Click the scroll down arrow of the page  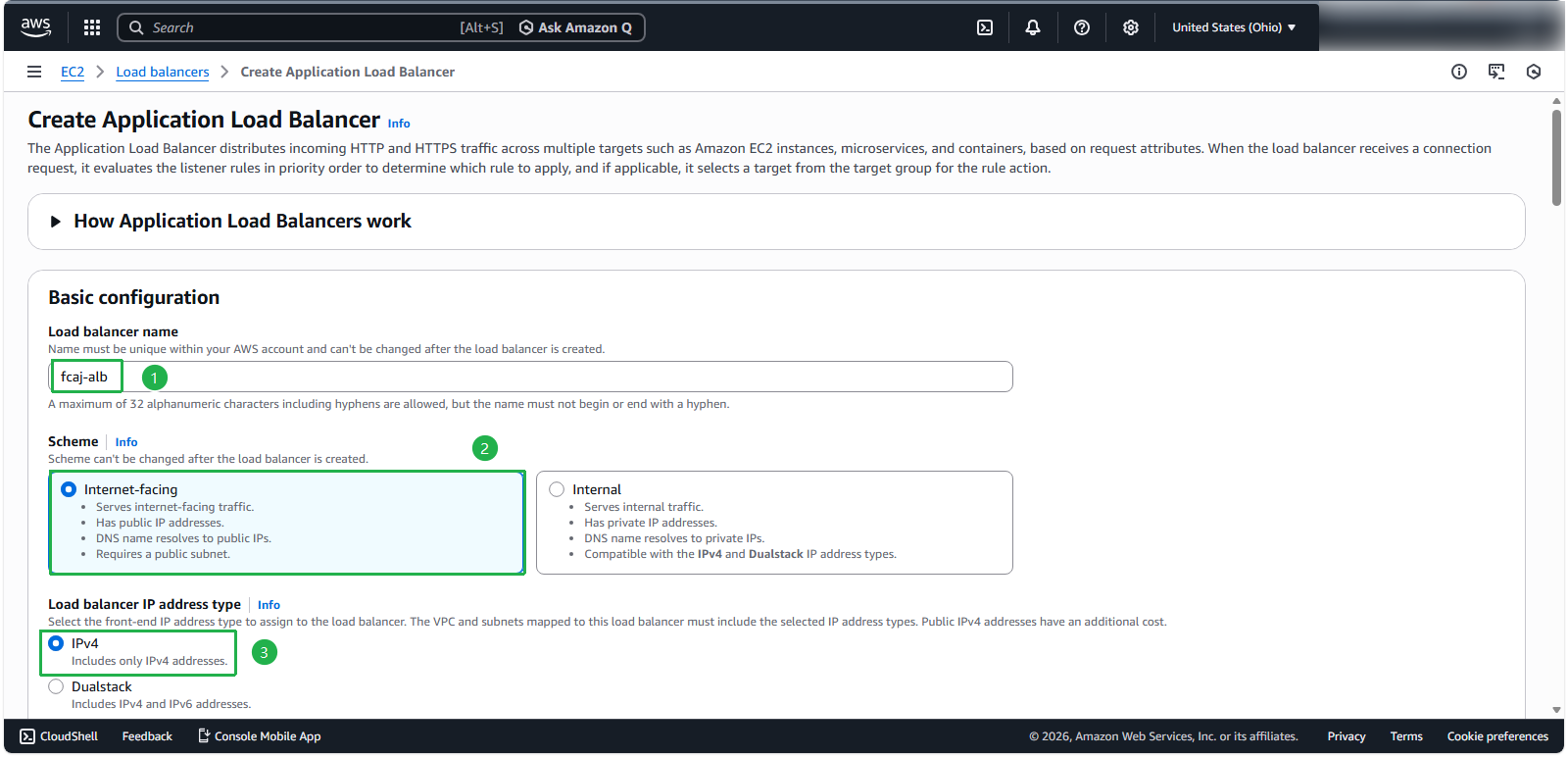(1556, 710)
